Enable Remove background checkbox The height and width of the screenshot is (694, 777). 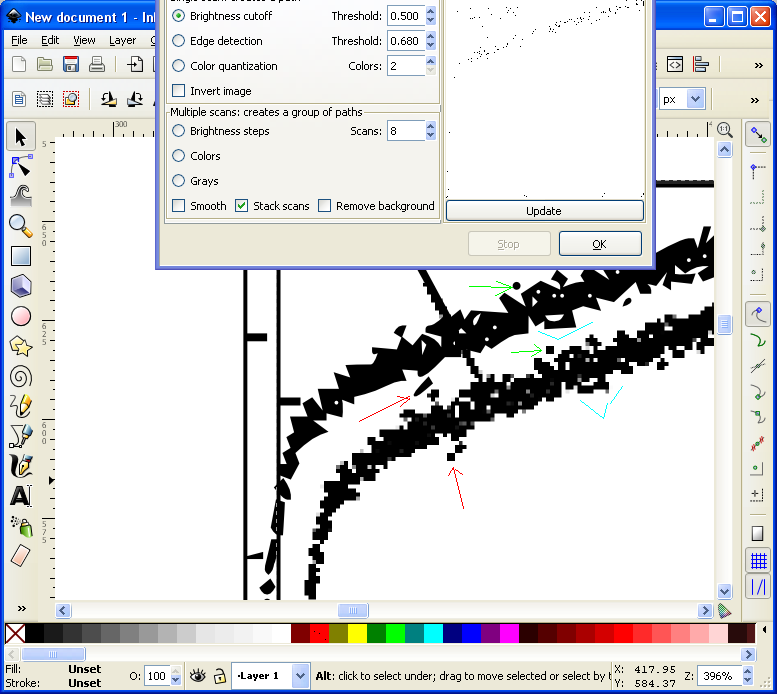point(324,206)
